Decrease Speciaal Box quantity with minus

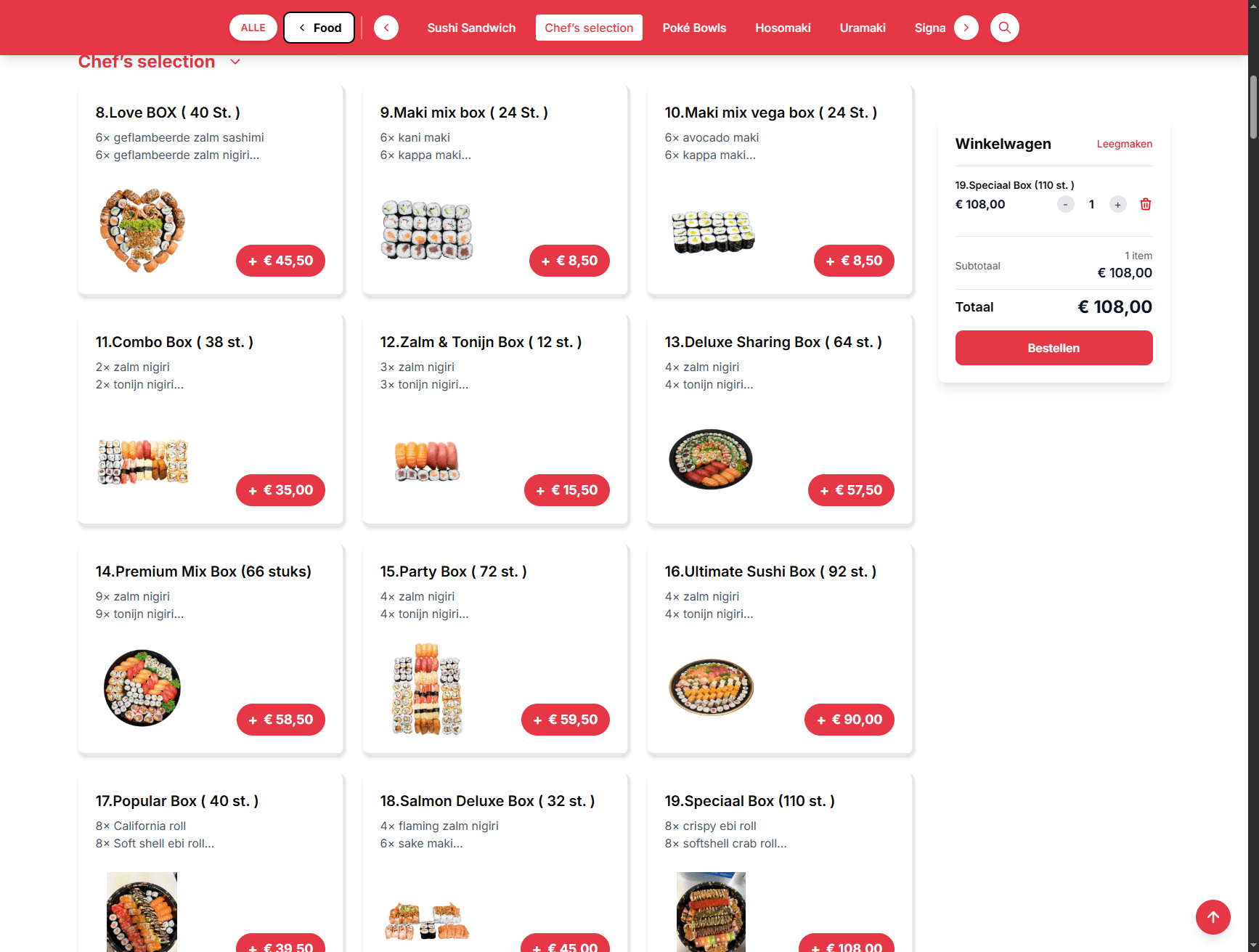tap(1066, 205)
